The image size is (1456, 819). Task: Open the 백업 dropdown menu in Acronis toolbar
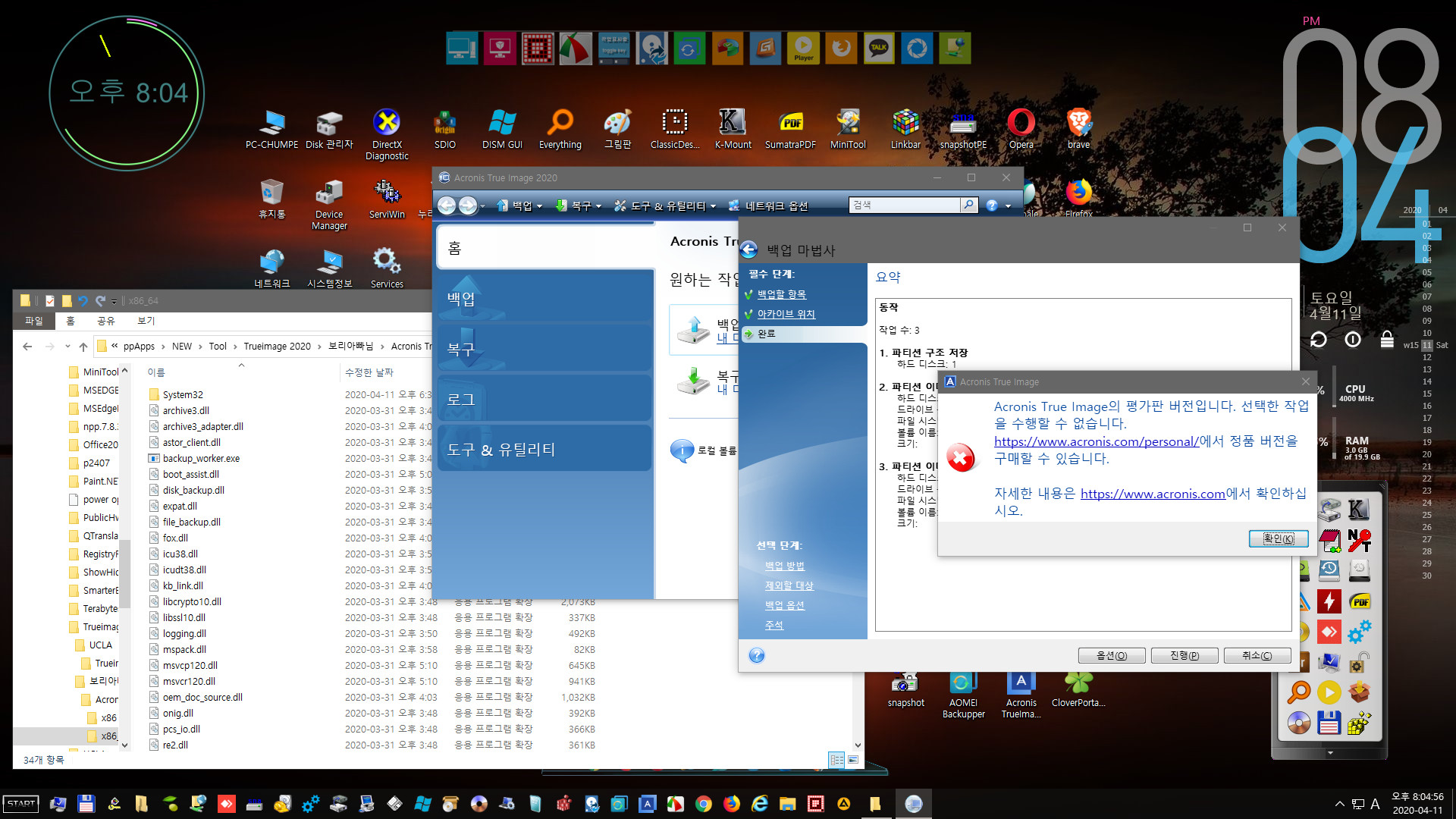tap(520, 206)
